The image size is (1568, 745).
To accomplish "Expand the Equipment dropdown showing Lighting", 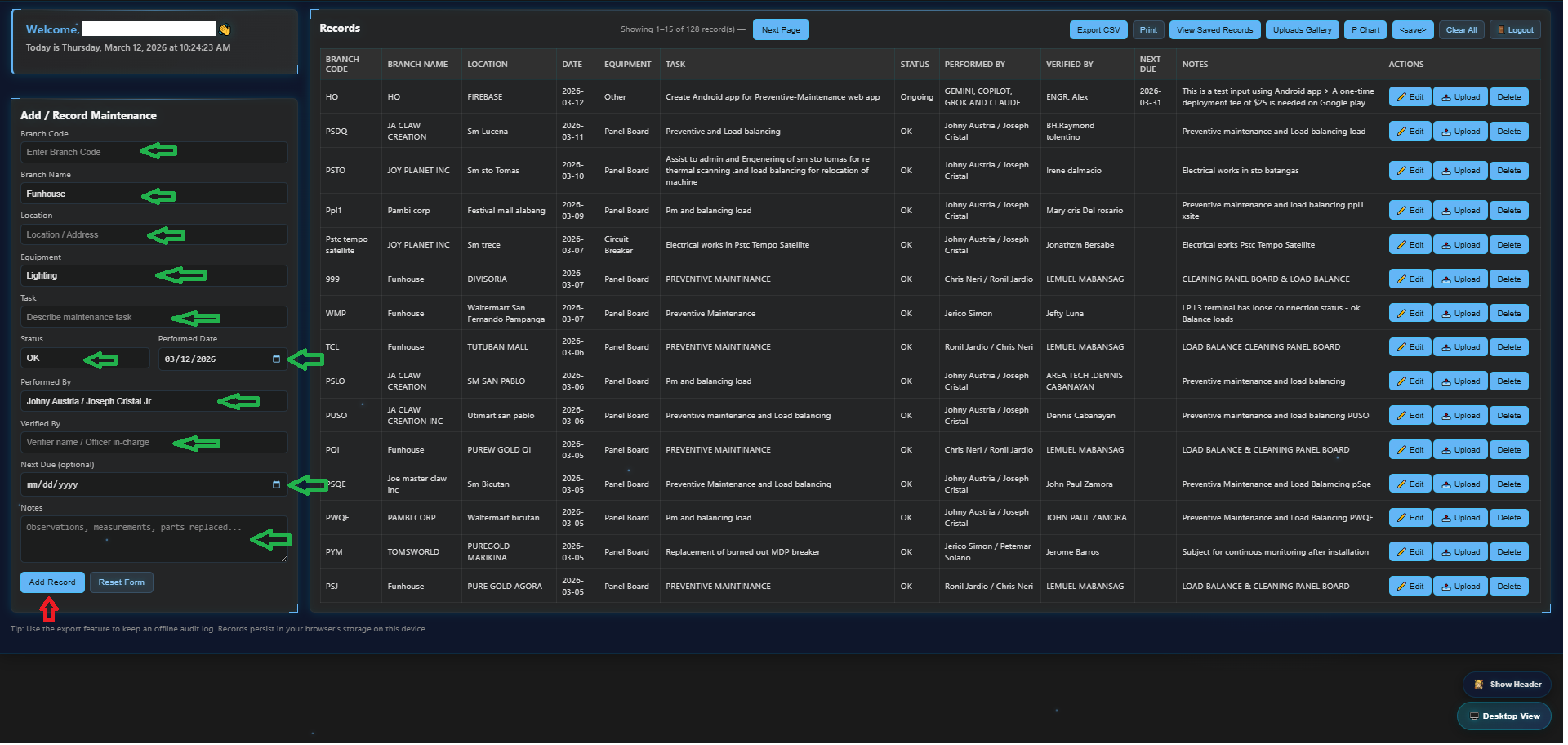I will [x=154, y=276].
